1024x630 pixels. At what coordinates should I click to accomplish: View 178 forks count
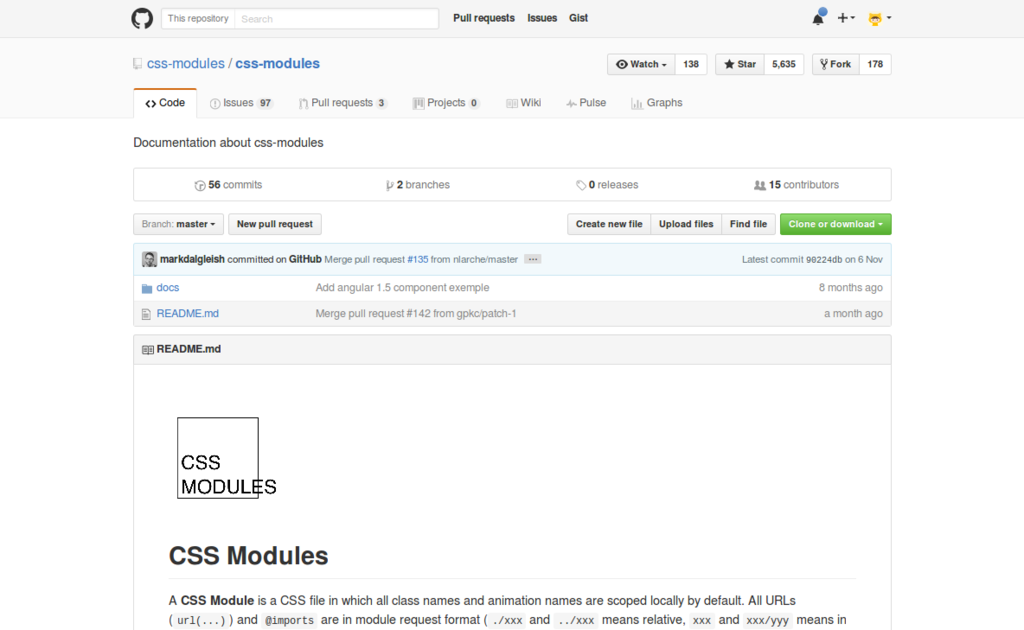pos(875,64)
